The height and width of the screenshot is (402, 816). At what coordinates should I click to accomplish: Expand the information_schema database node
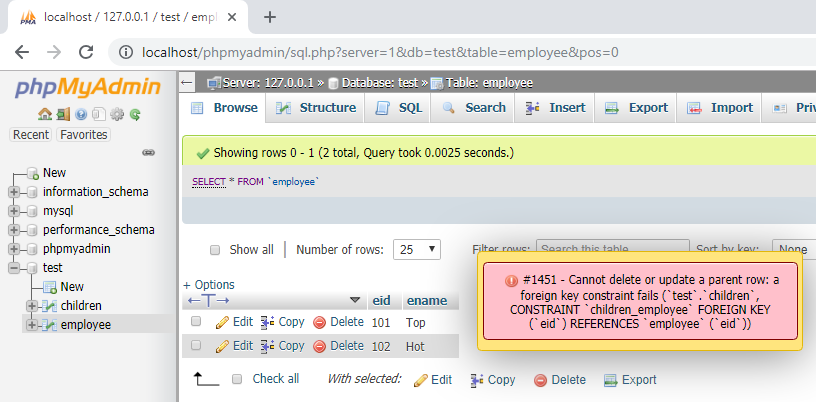[x=14, y=192]
